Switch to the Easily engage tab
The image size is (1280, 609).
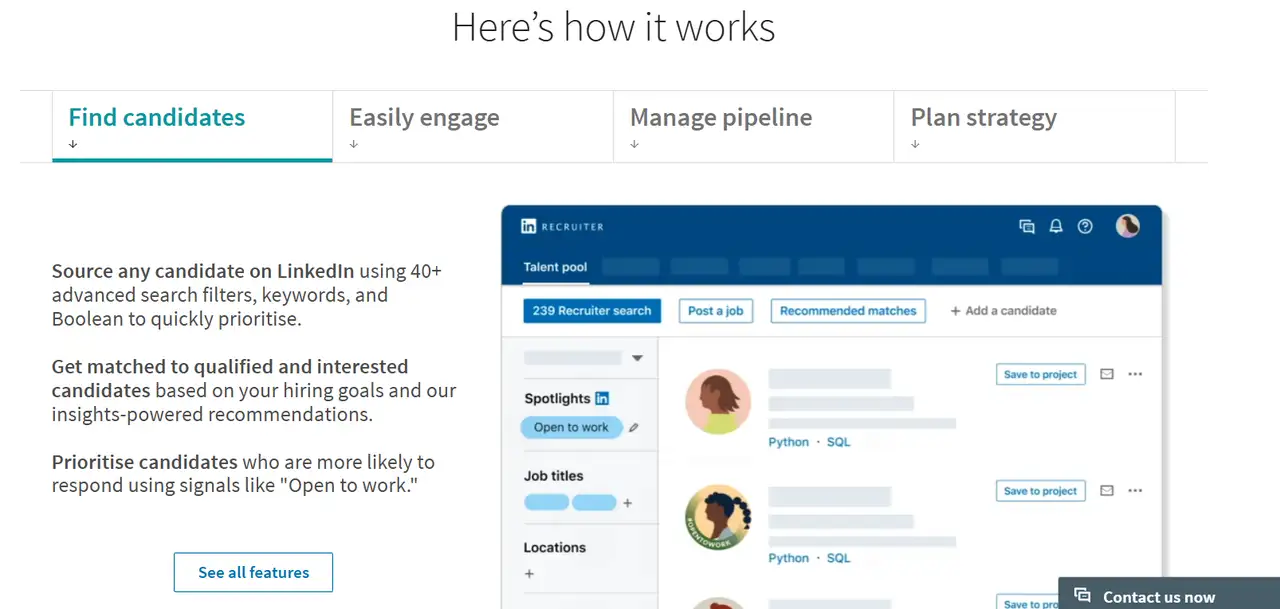tap(473, 126)
